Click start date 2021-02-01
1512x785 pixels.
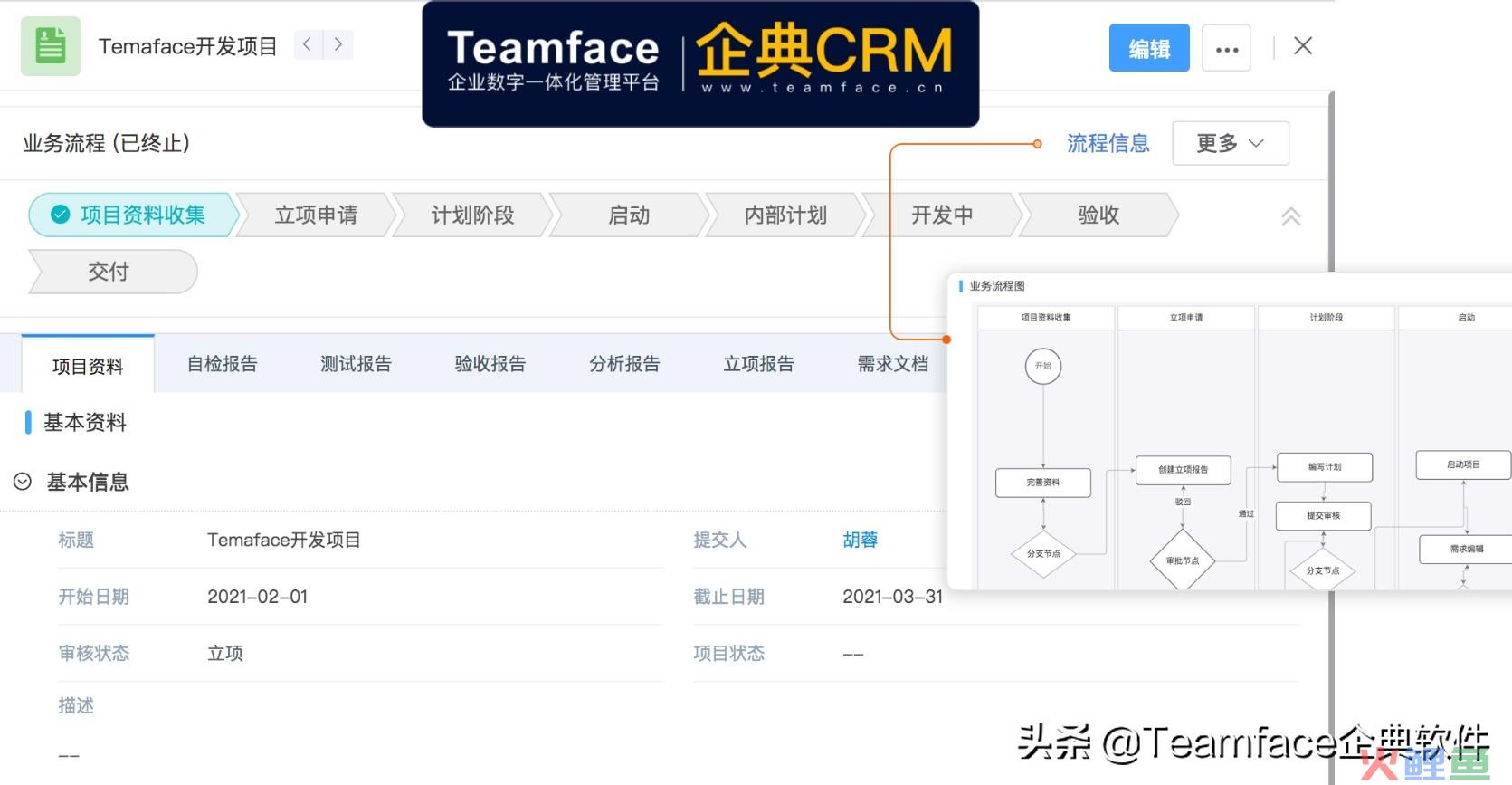pyautogui.click(x=258, y=597)
